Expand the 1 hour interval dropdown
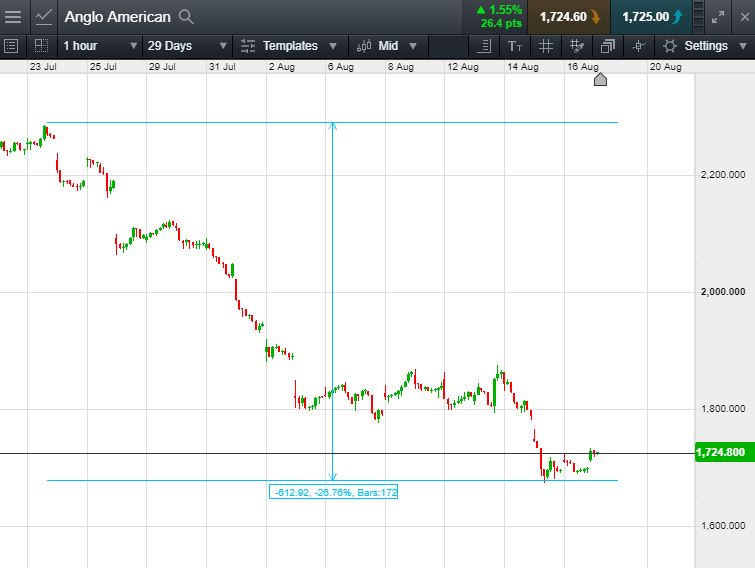 [x=100, y=46]
